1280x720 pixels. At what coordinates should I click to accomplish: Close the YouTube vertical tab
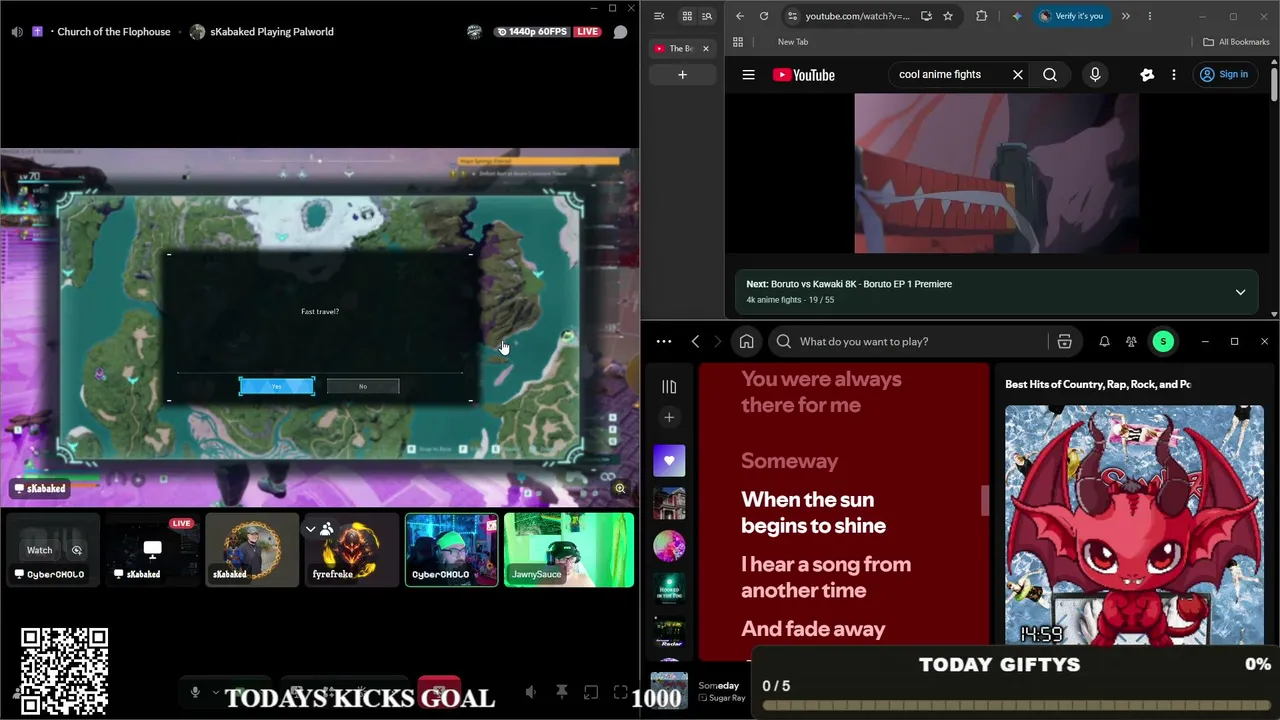[705, 49]
